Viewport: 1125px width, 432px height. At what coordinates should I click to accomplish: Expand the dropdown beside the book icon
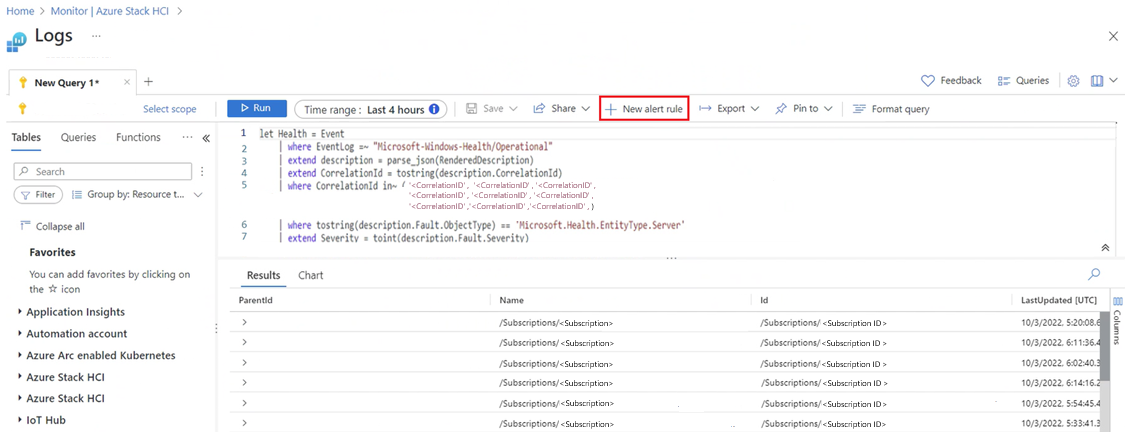pyautogui.click(x=1113, y=81)
